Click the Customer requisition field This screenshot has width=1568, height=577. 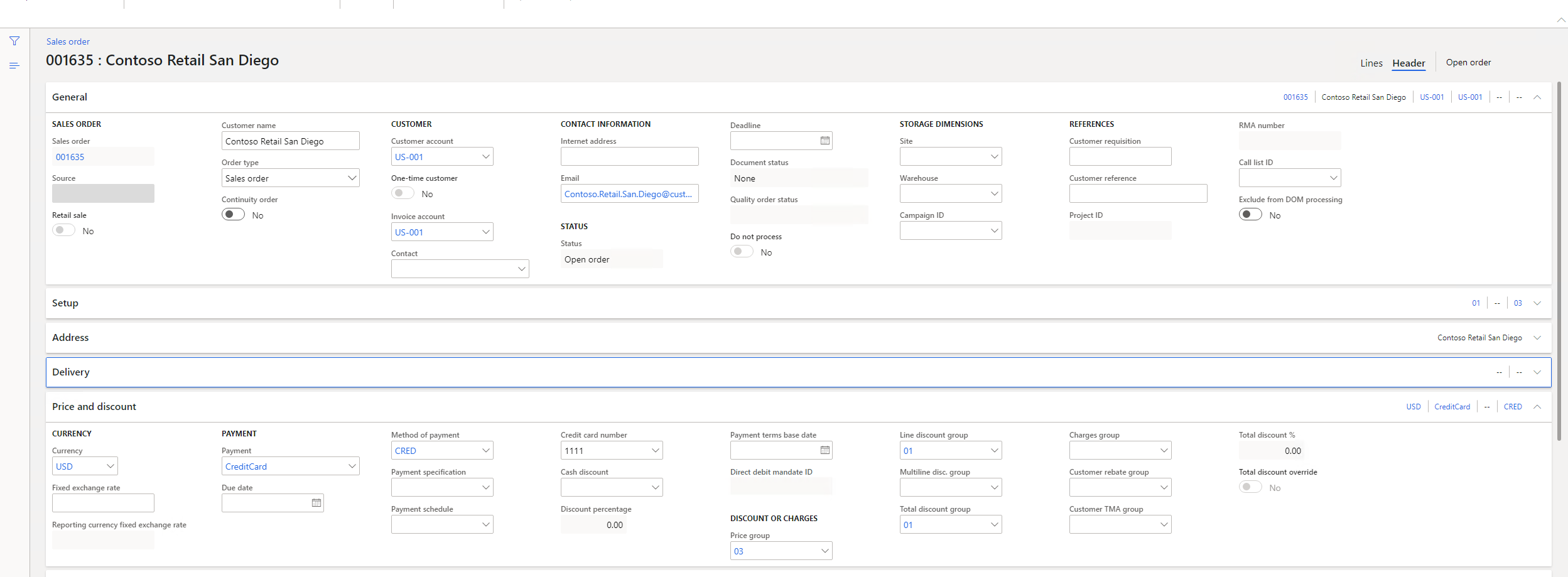pyautogui.click(x=1120, y=157)
